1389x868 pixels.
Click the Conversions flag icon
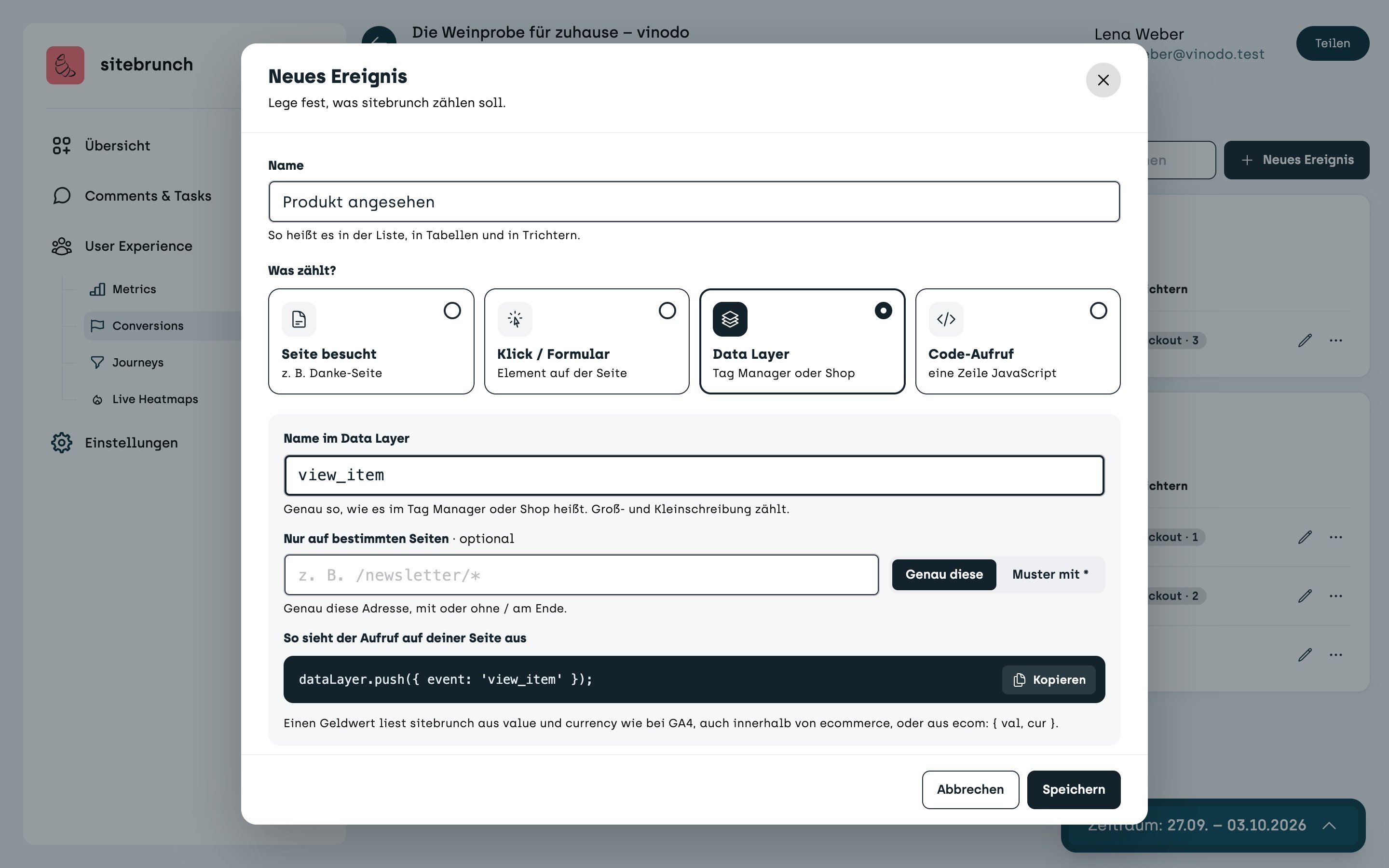pyautogui.click(x=97, y=325)
